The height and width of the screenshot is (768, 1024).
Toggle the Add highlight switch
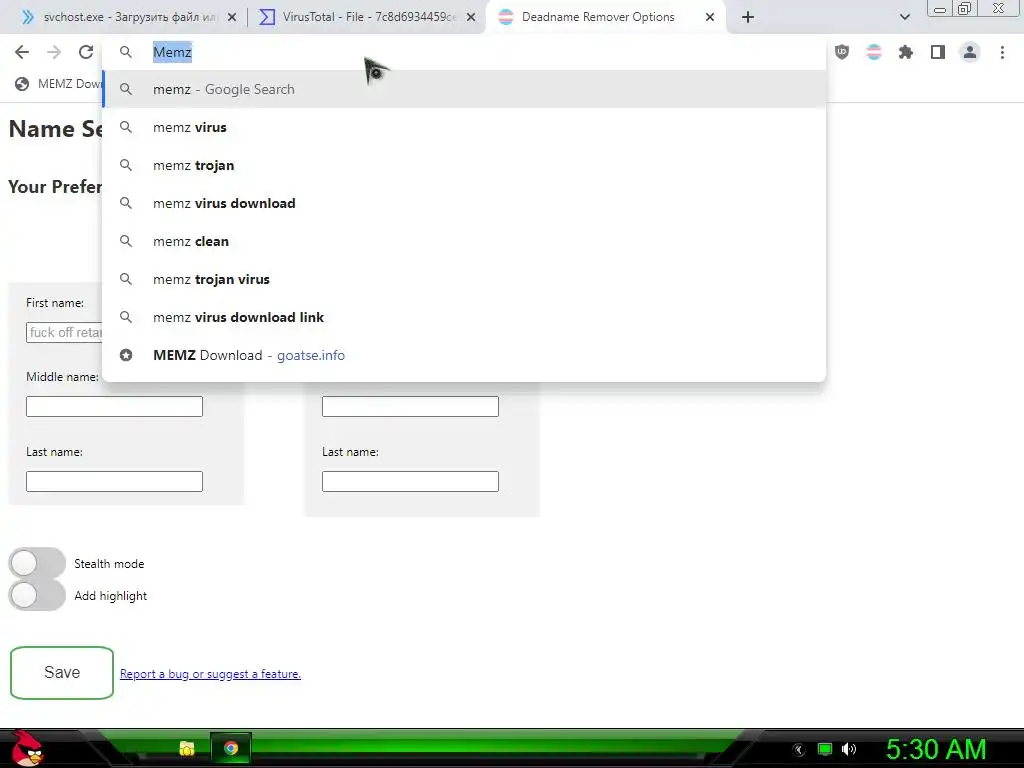(x=37, y=595)
